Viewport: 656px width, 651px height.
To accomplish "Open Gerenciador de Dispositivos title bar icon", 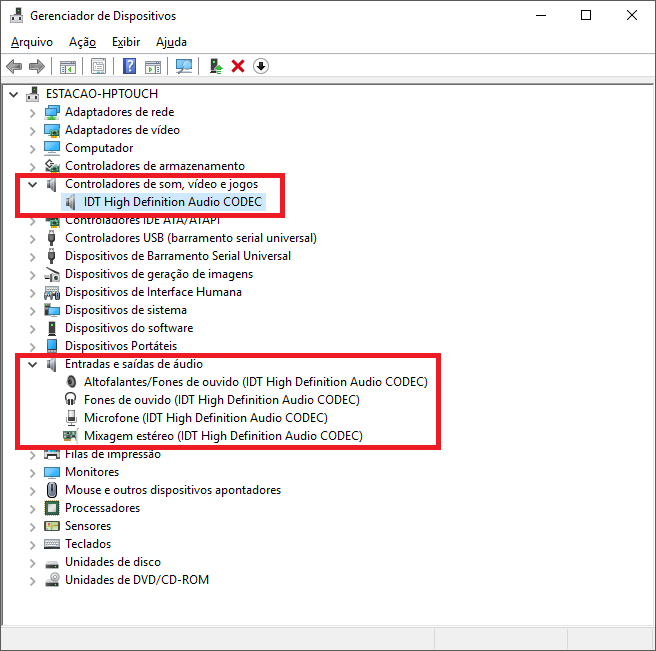I will pos(17,15).
